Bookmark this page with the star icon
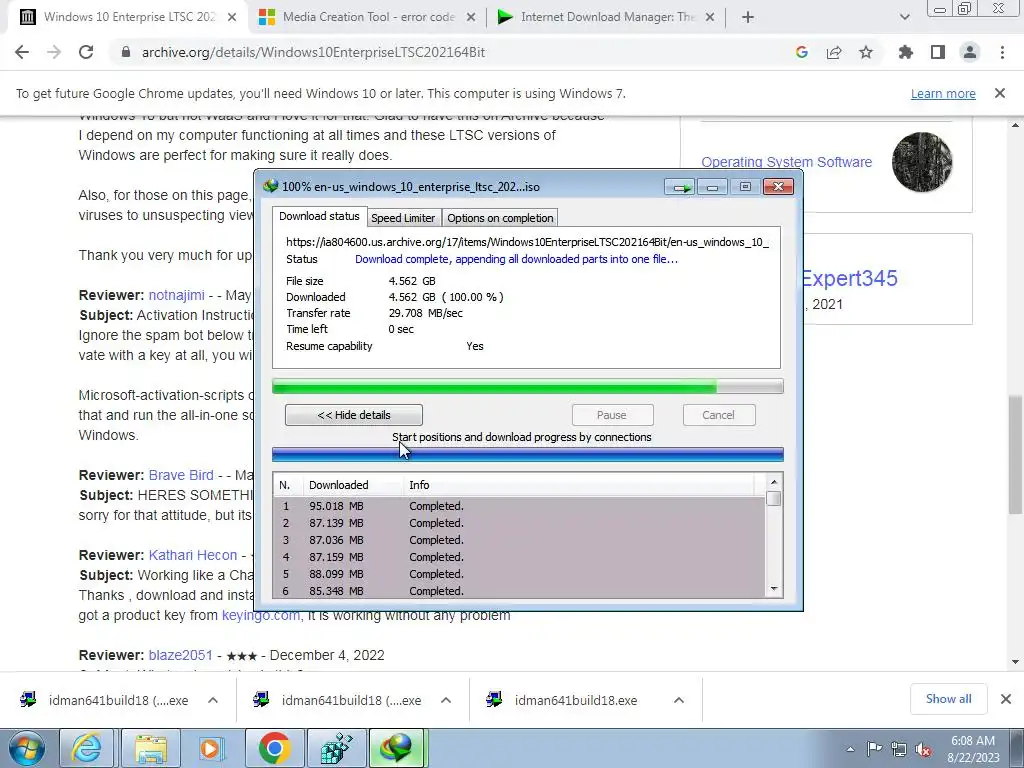 coord(866,52)
